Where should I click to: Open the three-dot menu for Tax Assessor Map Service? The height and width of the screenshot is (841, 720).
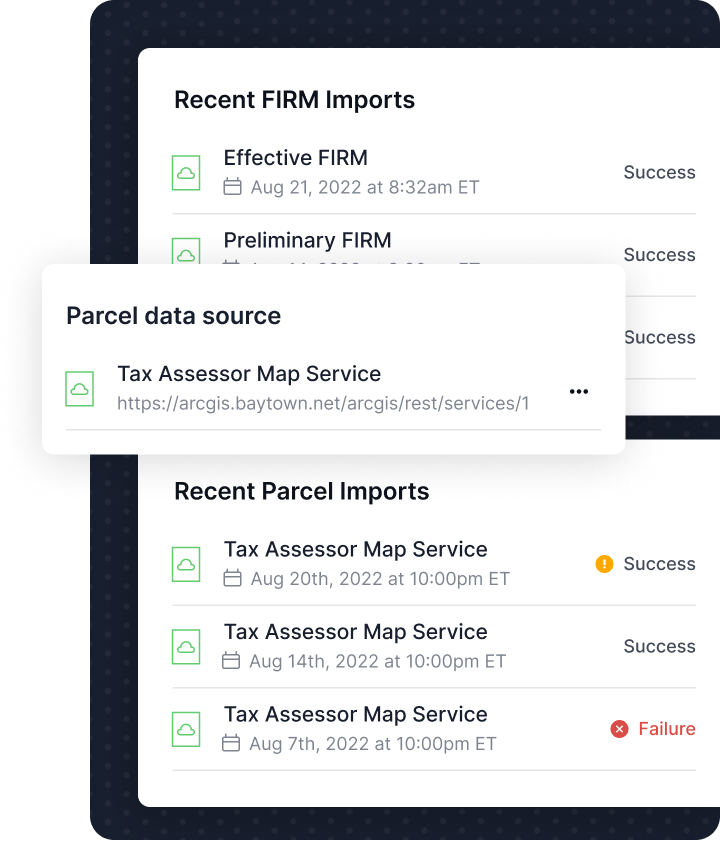pos(578,391)
